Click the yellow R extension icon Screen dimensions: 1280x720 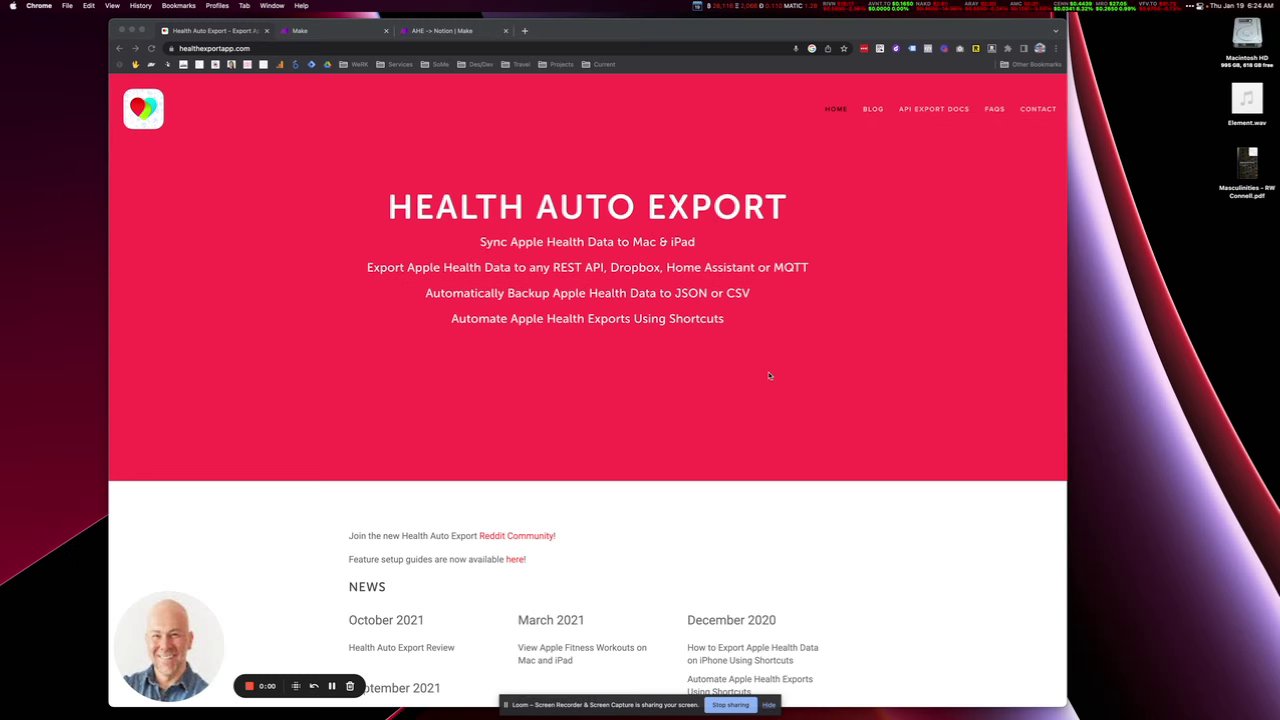tap(976, 48)
